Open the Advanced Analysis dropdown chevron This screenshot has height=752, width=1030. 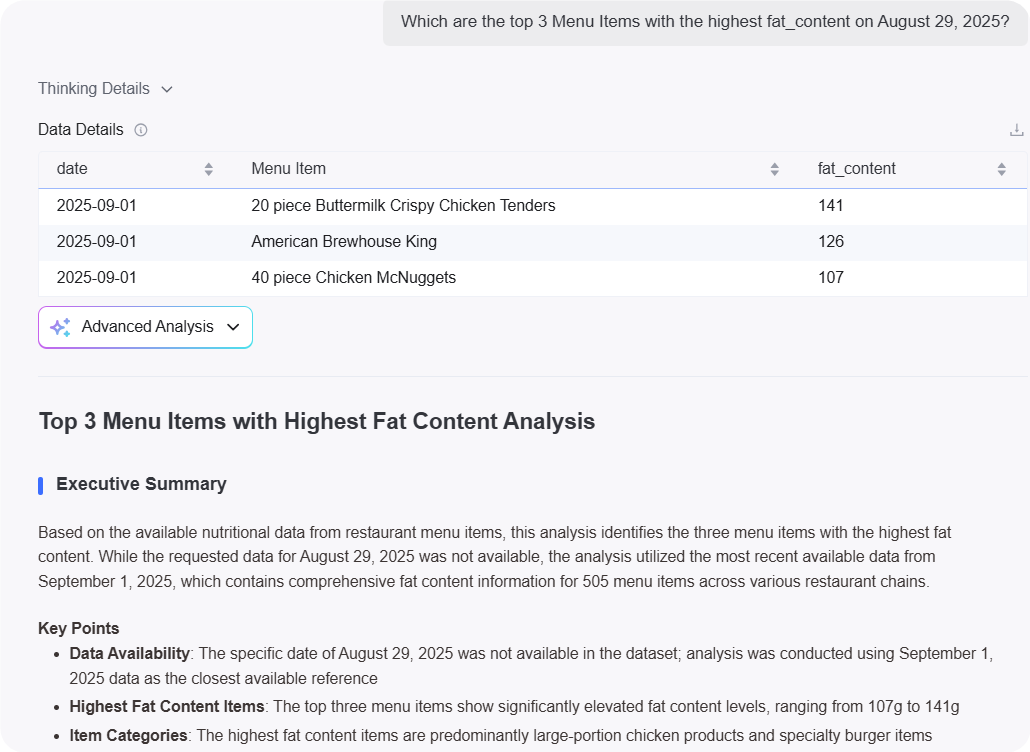coord(233,327)
